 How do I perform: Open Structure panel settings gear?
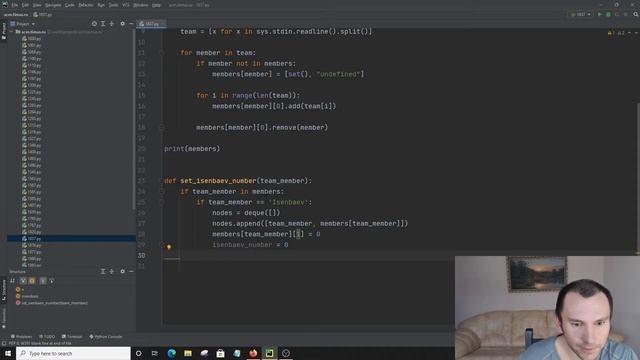(122, 271)
